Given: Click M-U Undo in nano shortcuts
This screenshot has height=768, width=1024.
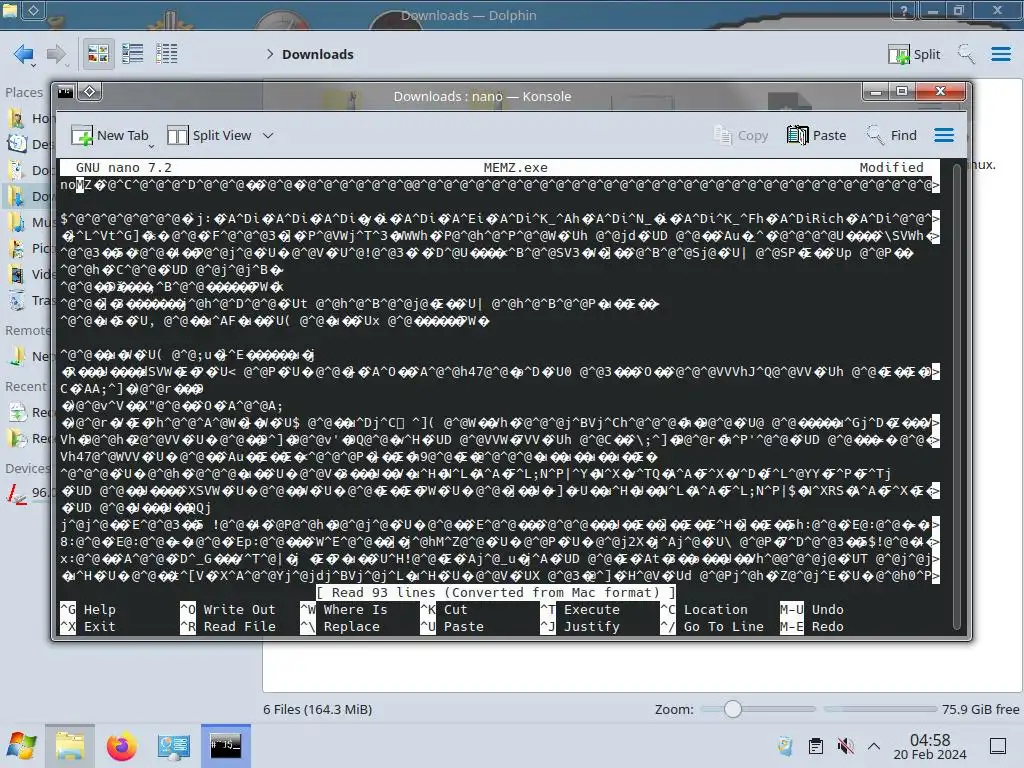Looking at the screenshot, I should point(812,609).
